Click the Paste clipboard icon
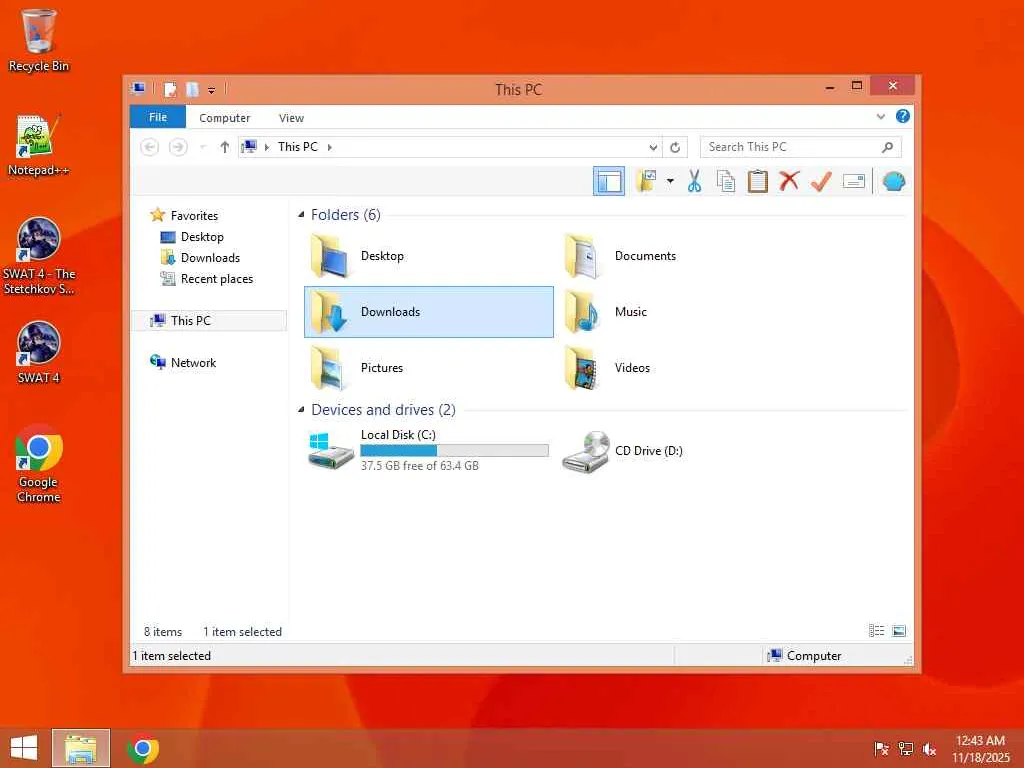 point(757,182)
